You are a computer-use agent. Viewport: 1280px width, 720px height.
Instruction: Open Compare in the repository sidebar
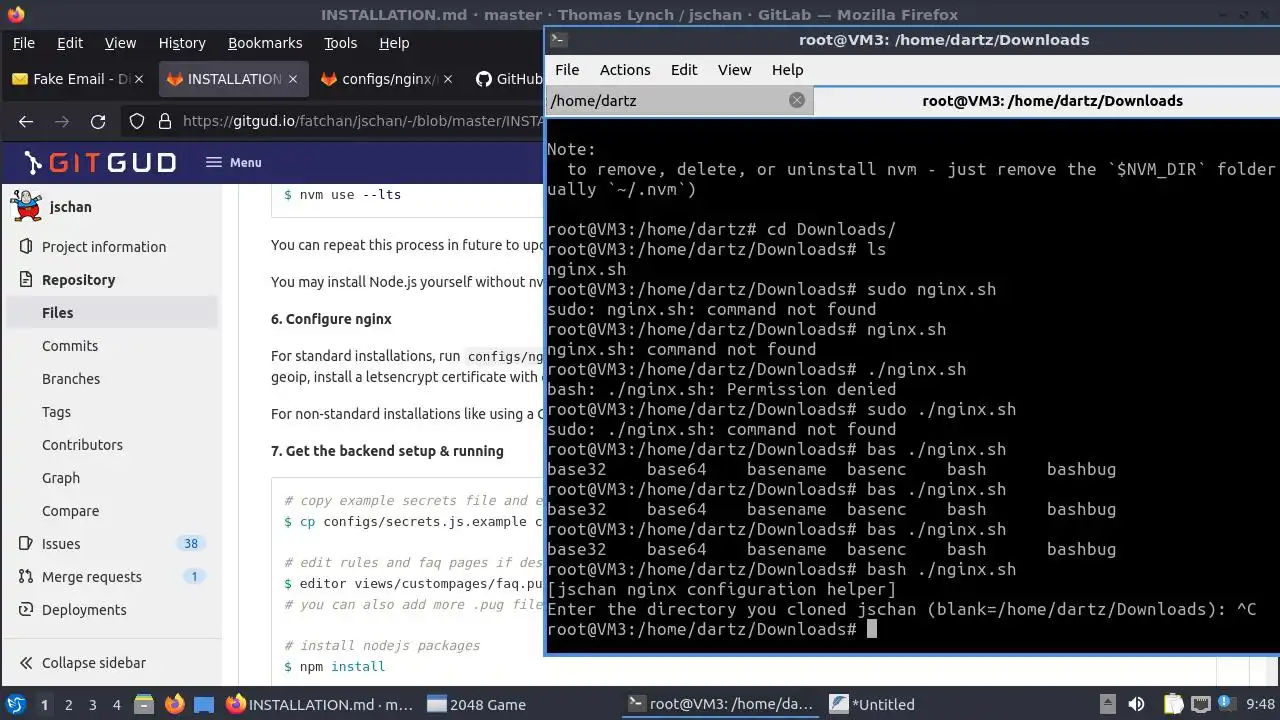[70, 511]
